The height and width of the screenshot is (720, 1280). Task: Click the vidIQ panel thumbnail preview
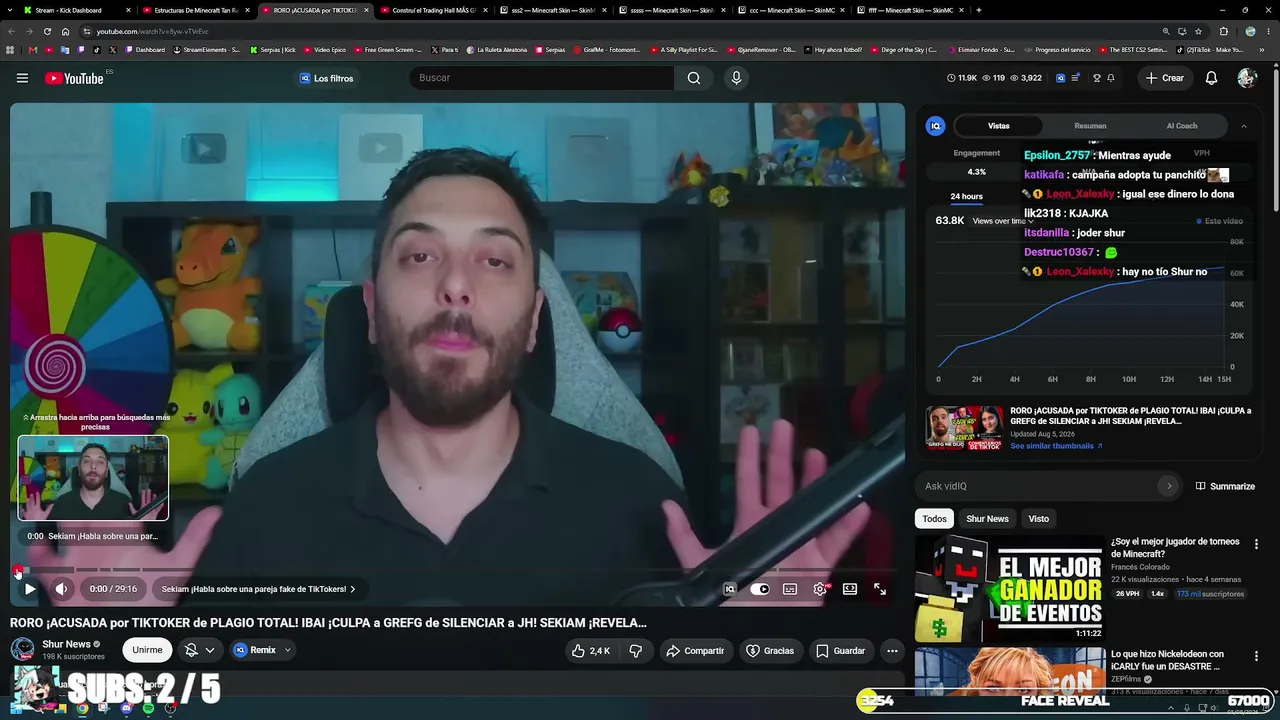[964, 428]
